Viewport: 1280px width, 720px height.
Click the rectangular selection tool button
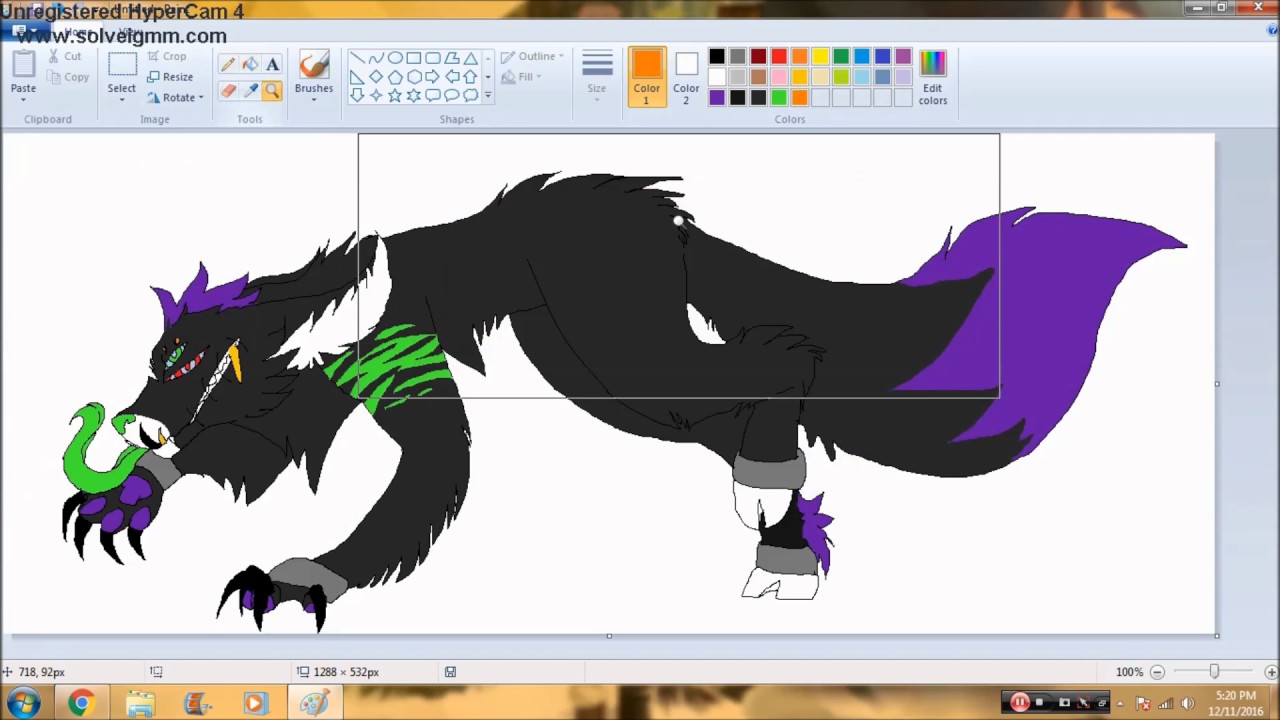[x=122, y=65]
